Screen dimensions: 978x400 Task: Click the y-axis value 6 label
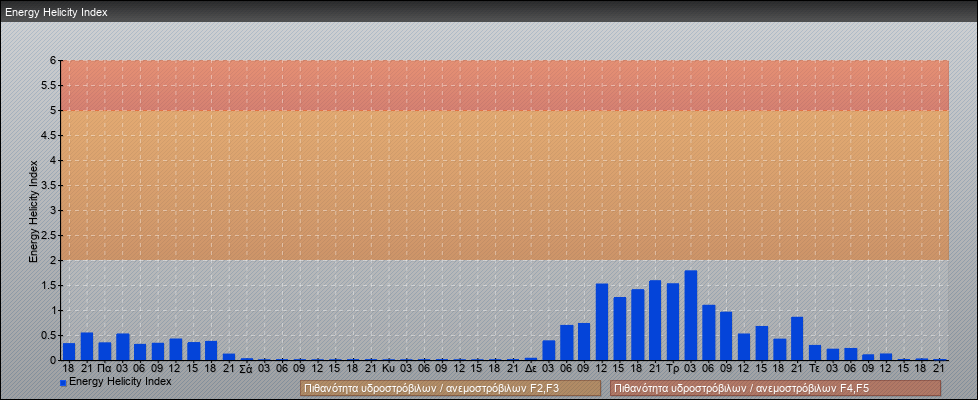tap(52, 60)
